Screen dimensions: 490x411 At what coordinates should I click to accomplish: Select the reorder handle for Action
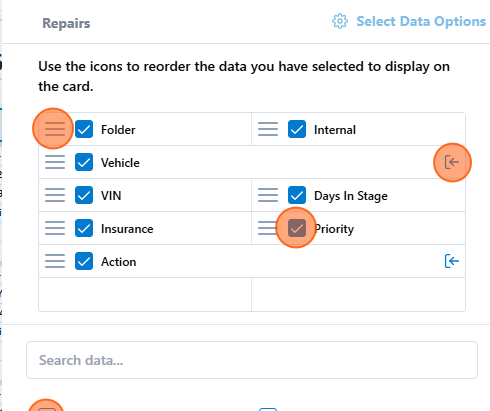(55, 261)
